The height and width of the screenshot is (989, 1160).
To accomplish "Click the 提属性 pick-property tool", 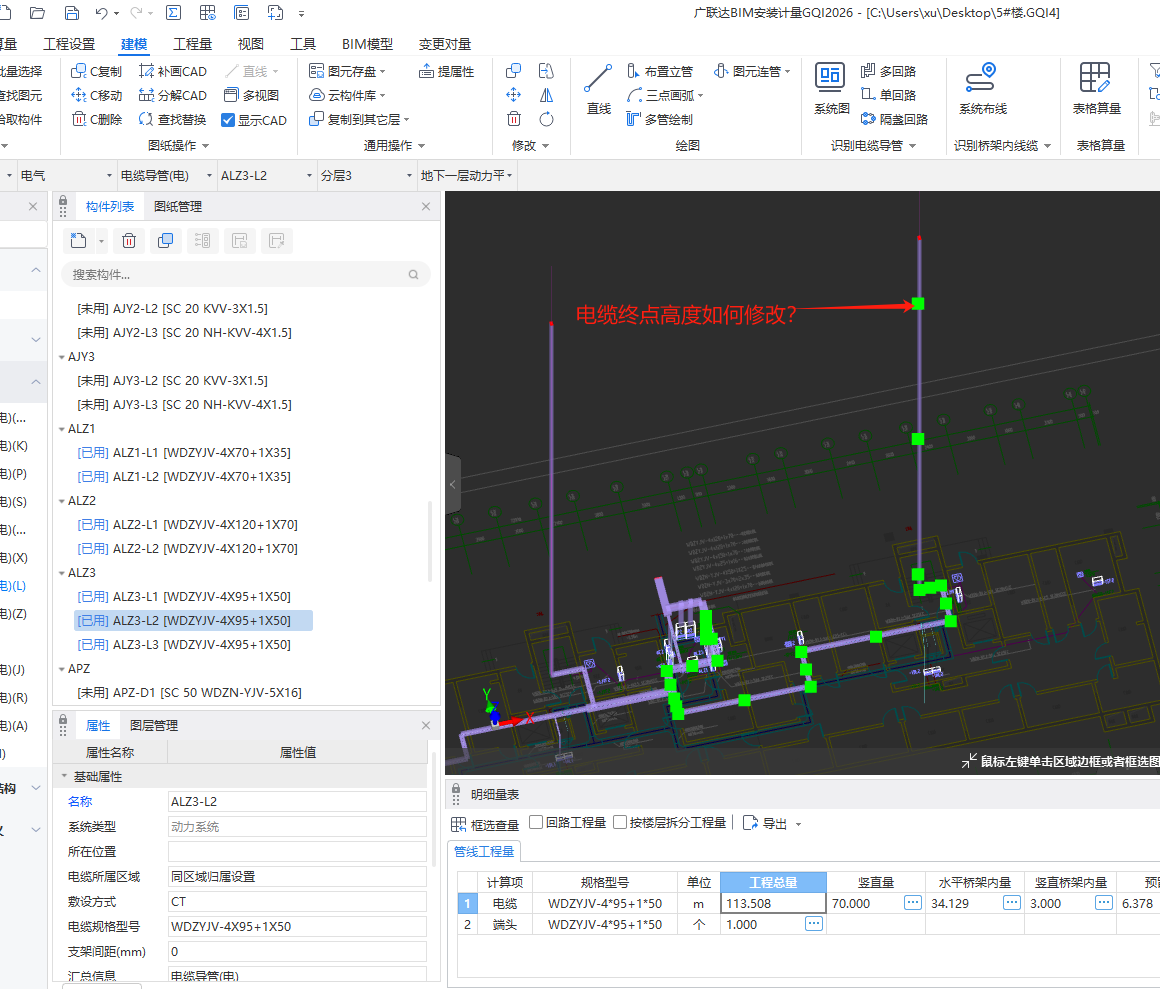I will point(446,71).
